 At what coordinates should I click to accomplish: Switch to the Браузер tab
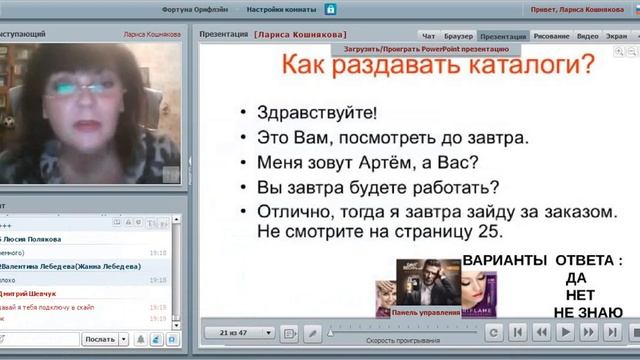(458, 36)
